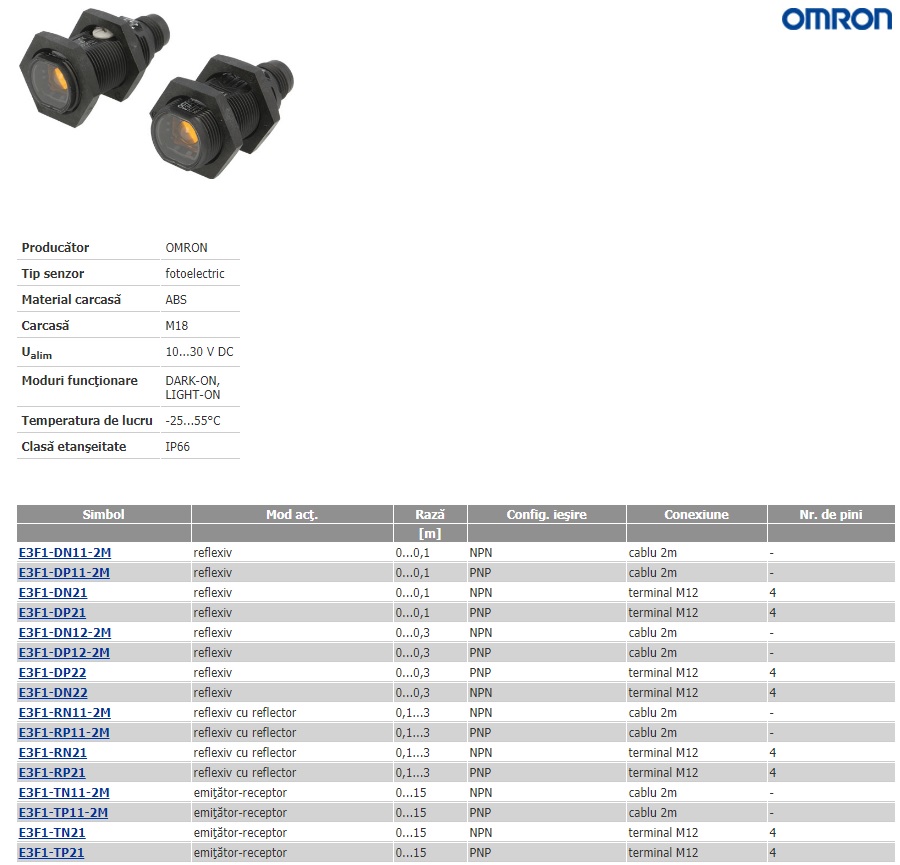
Task: Select PNP in E3F1-DP22 row
Action: click(x=480, y=673)
